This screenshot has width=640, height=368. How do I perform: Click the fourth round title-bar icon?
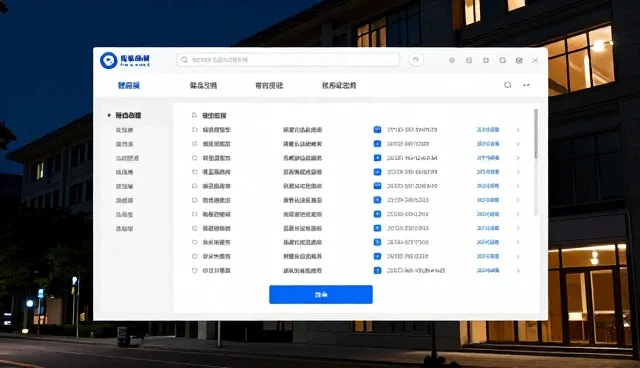click(502, 60)
